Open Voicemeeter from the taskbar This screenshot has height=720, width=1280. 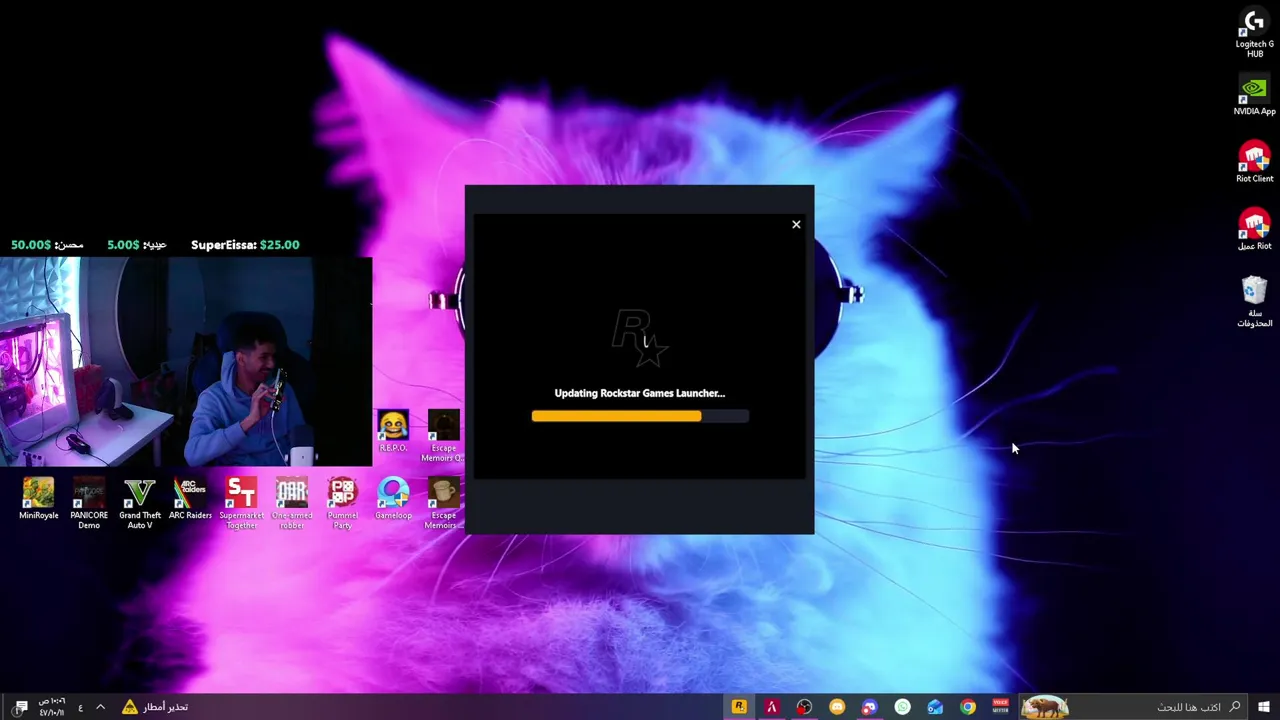point(1000,707)
